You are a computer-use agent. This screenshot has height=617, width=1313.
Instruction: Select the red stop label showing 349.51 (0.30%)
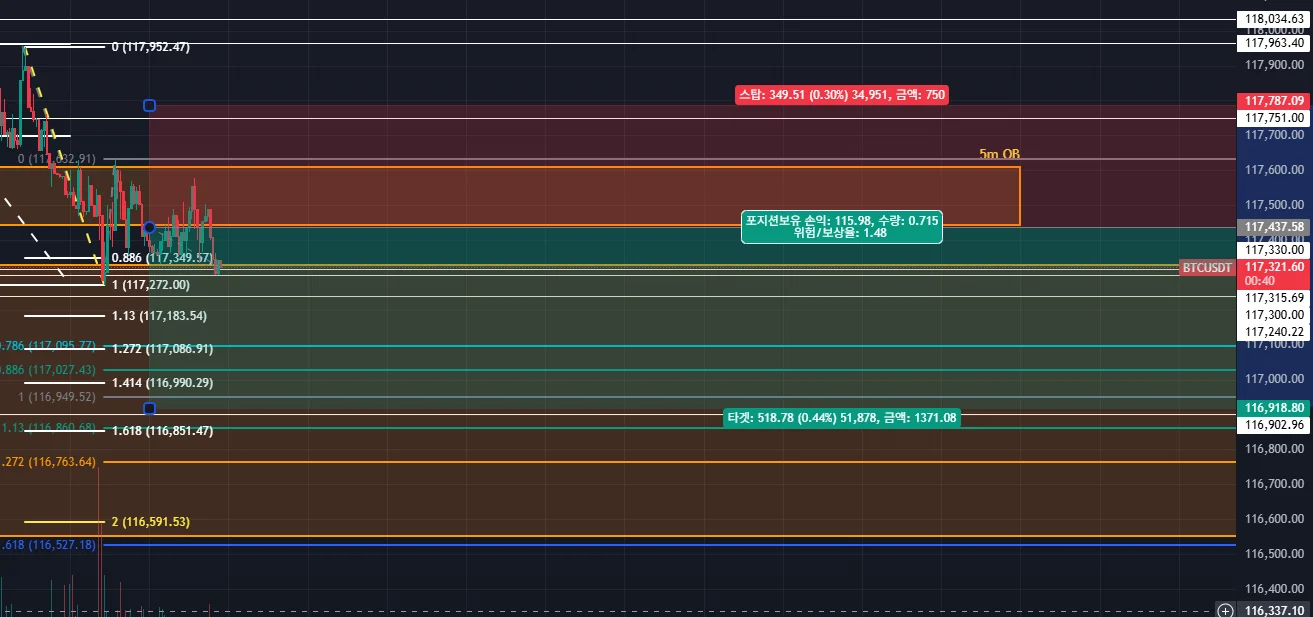pos(841,95)
